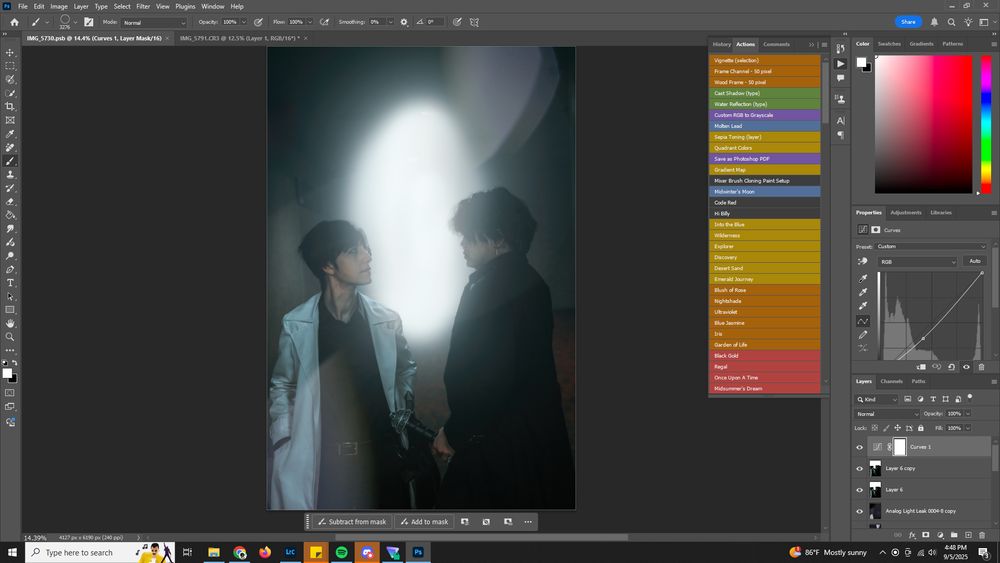Click the trash icon in Layers panel
Screen dimensions: 1000x563
click(x=981, y=536)
